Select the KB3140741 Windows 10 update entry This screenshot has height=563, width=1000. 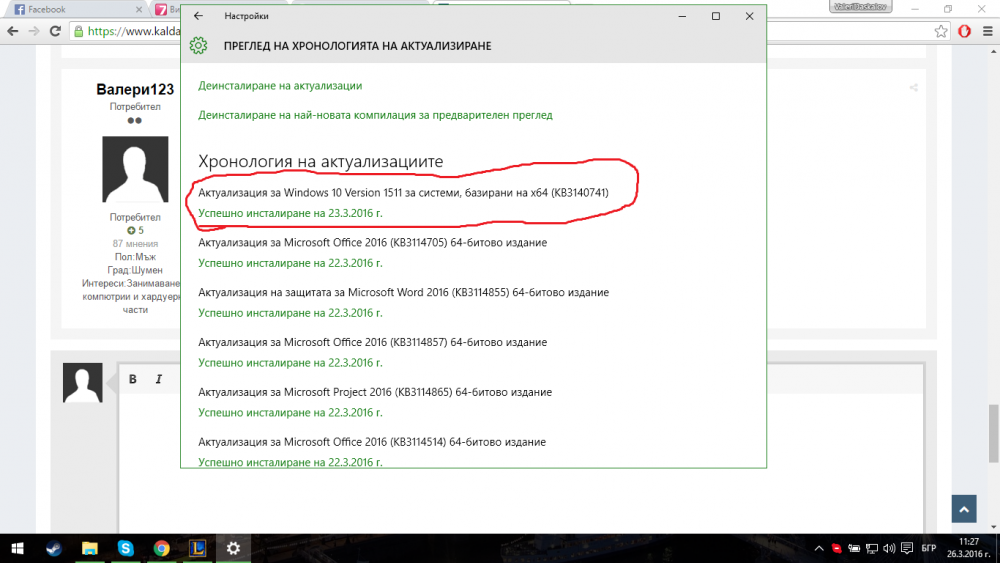[403, 193]
